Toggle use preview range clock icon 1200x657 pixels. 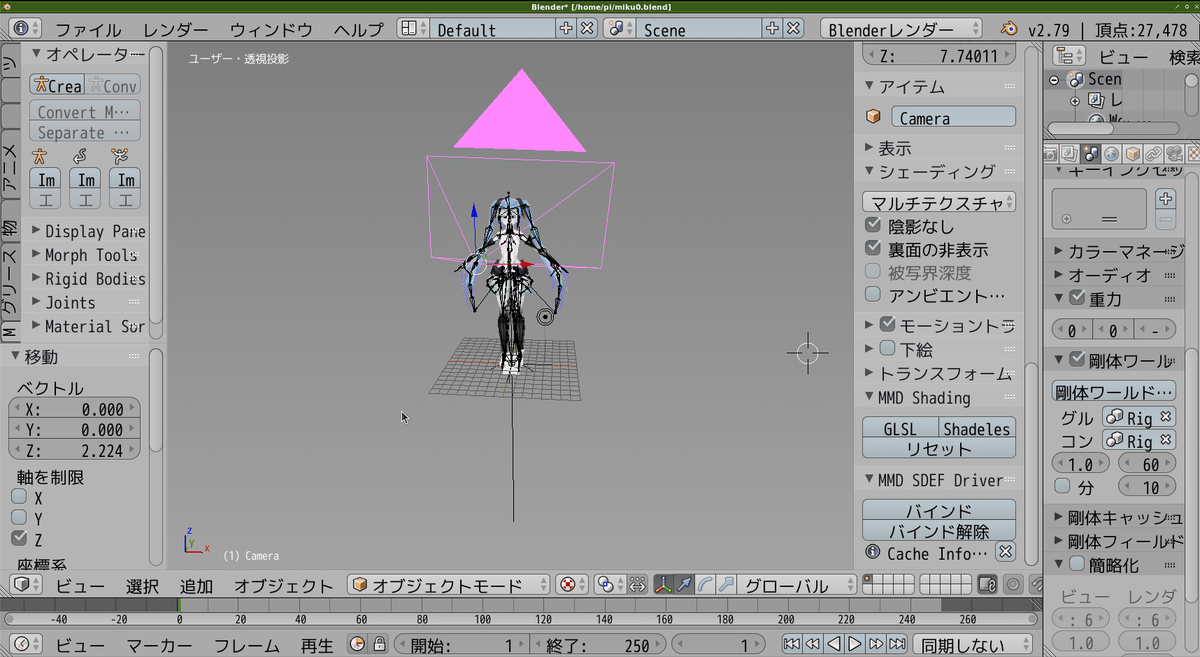click(358, 645)
